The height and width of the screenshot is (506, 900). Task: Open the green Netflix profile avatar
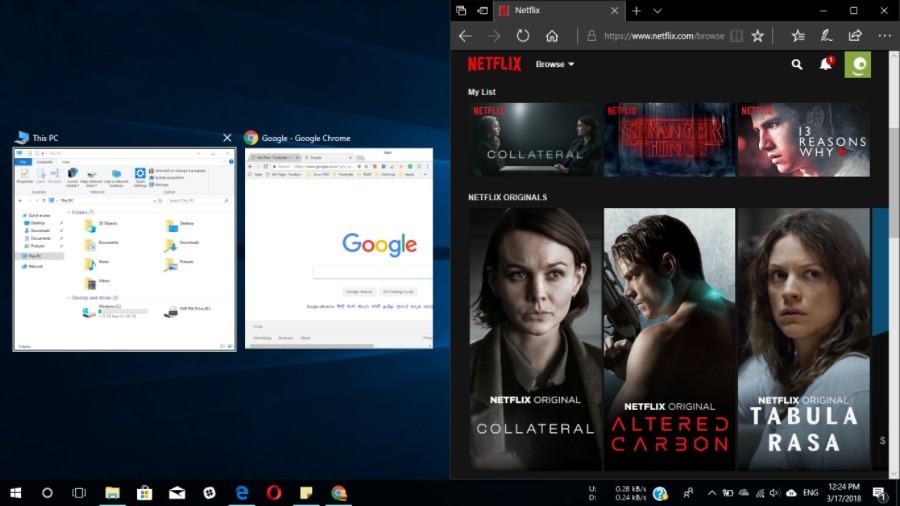click(857, 64)
